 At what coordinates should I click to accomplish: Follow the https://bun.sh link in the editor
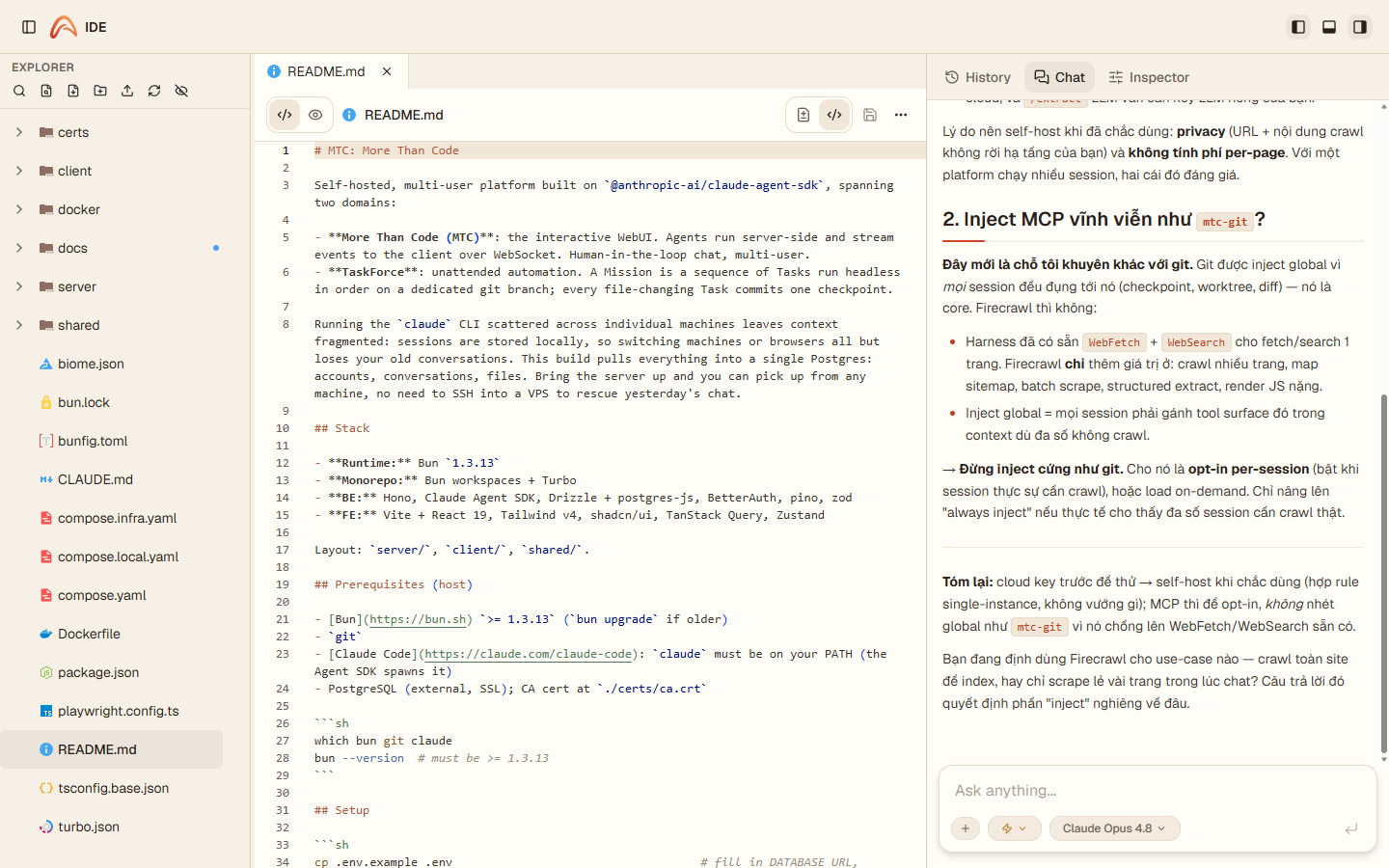pyautogui.click(x=419, y=619)
